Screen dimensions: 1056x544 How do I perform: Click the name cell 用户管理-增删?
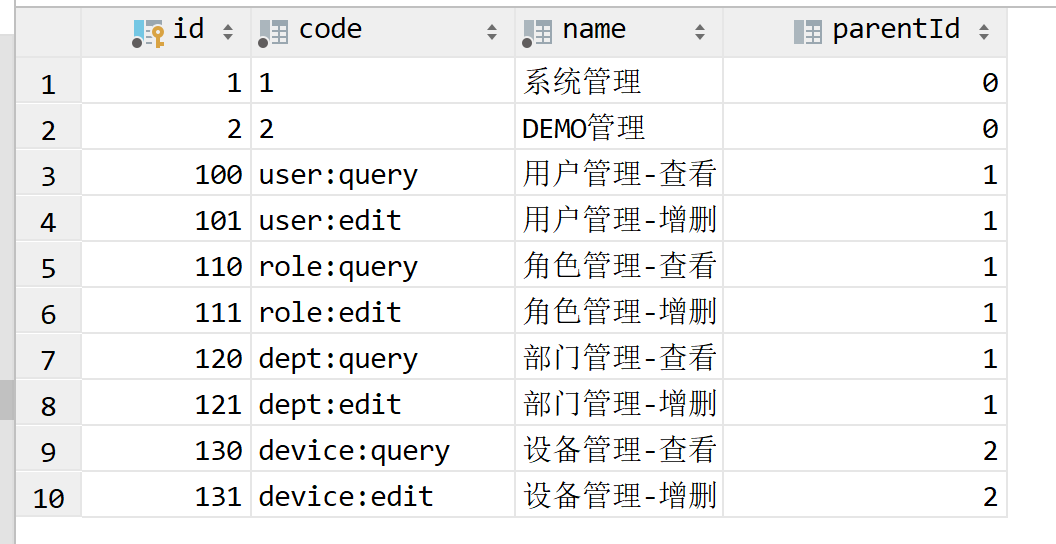click(619, 220)
